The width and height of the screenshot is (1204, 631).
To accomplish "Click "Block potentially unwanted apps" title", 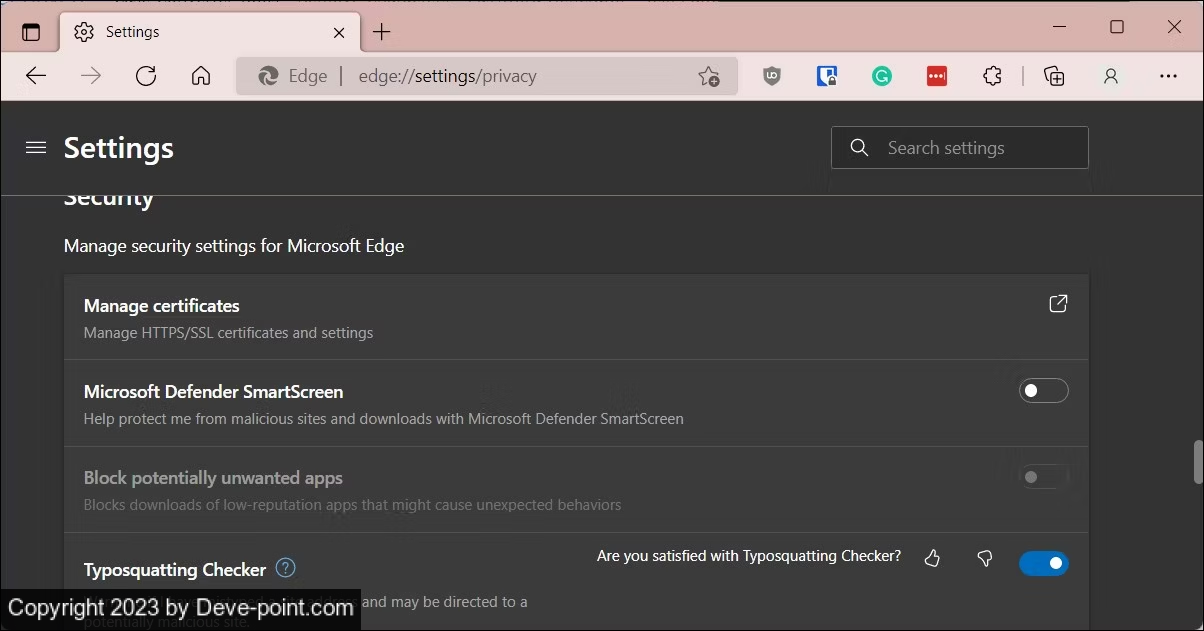I will click(214, 478).
